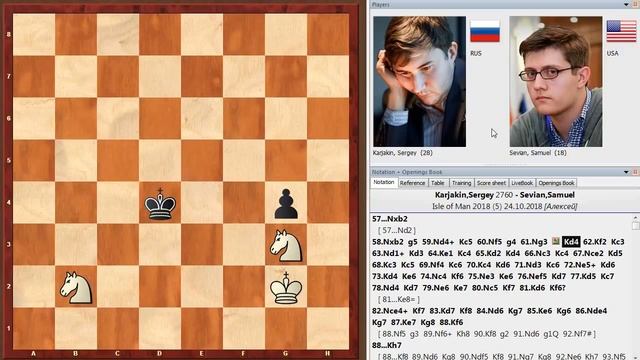Go to move 62.Kf2
640x360 pixels.
pyautogui.click(x=595, y=242)
